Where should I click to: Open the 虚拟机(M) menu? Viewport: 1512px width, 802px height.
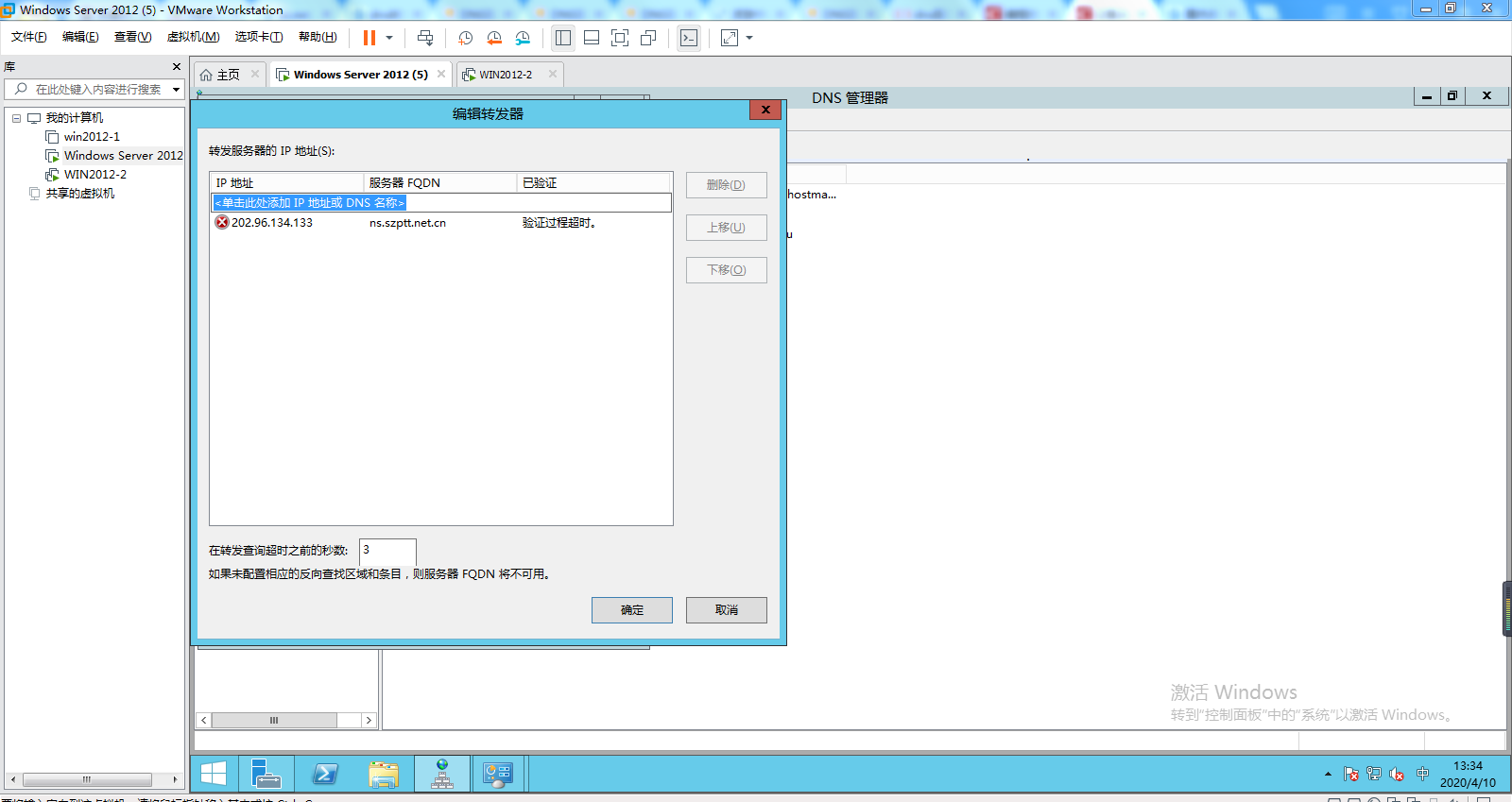pyautogui.click(x=193, y=37)
